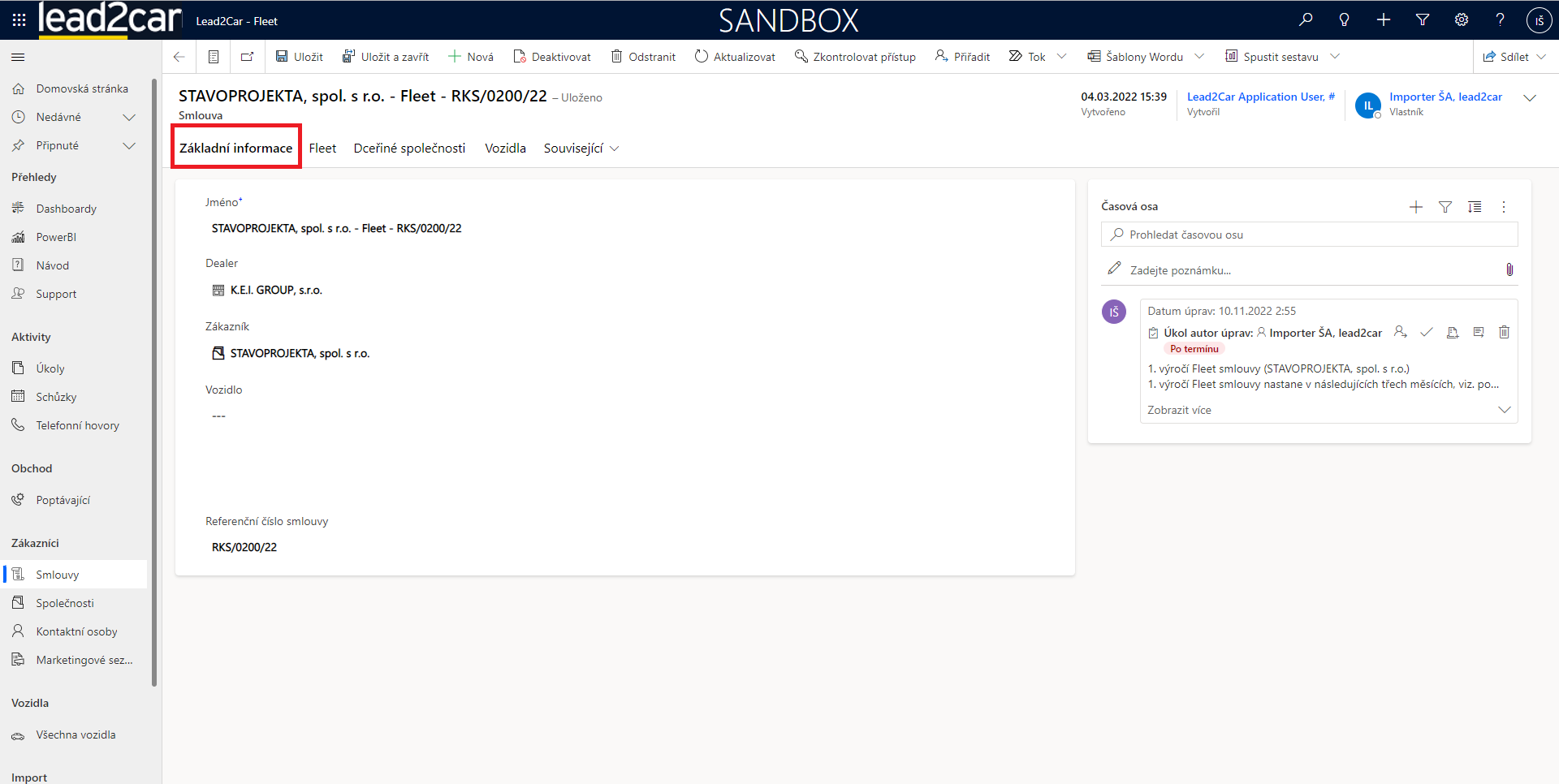Mark timeline task complete with checkmark icon
The width and height of the screenshot is (1559, 784).
tap(1427, 332)
